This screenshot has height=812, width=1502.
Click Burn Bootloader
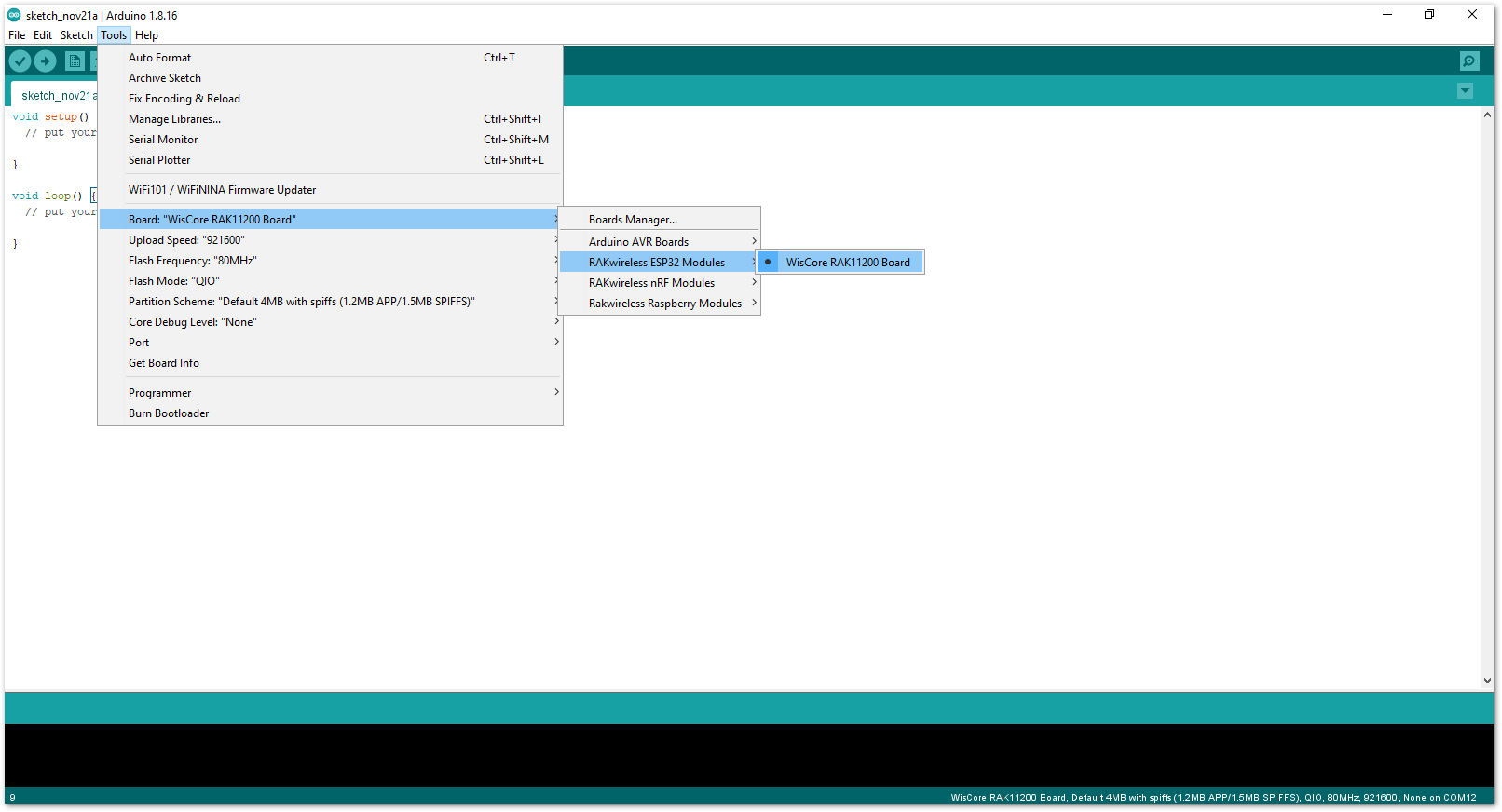(330, 413)
